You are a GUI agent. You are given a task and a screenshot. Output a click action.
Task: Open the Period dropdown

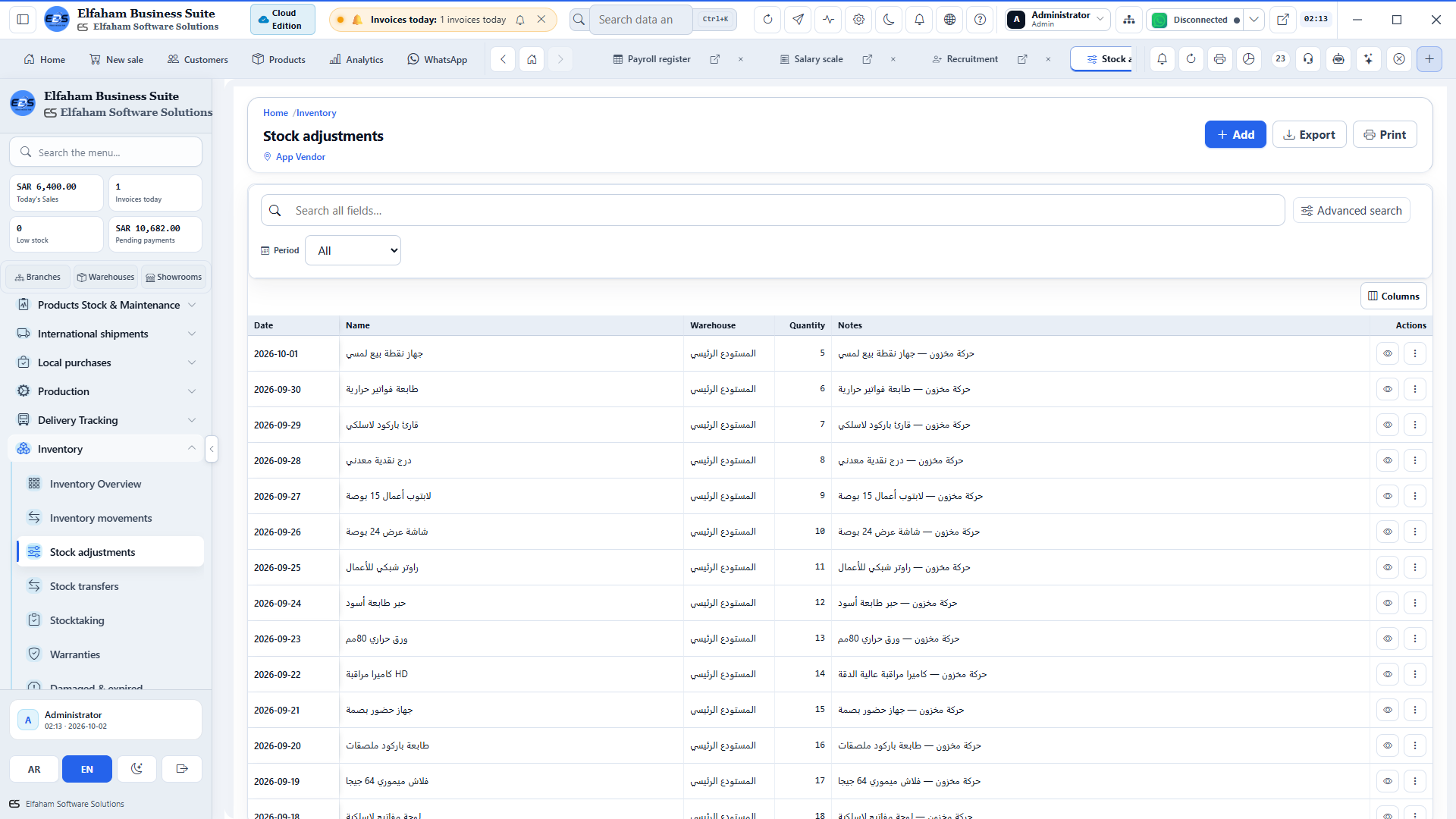pos(353,250)
